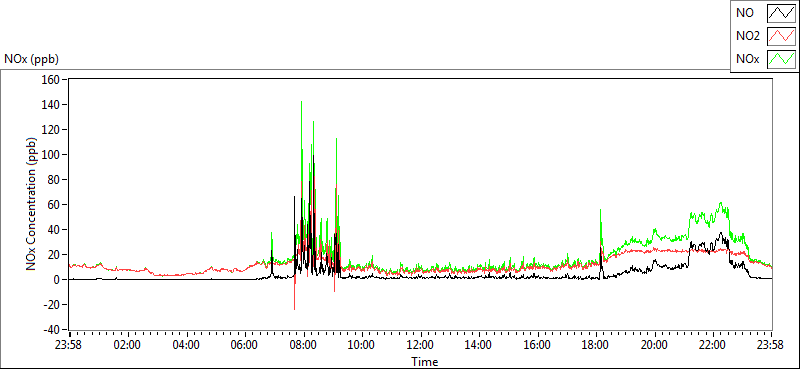800x369 pixels.
Task: Click the 0 value on Y axis
Action: coord(58,280)
